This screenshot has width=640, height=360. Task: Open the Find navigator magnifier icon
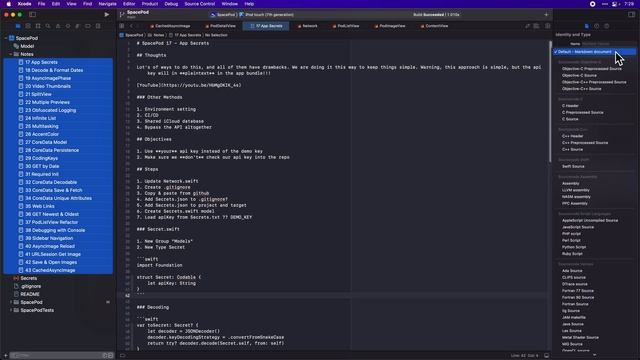click(48, 26)
